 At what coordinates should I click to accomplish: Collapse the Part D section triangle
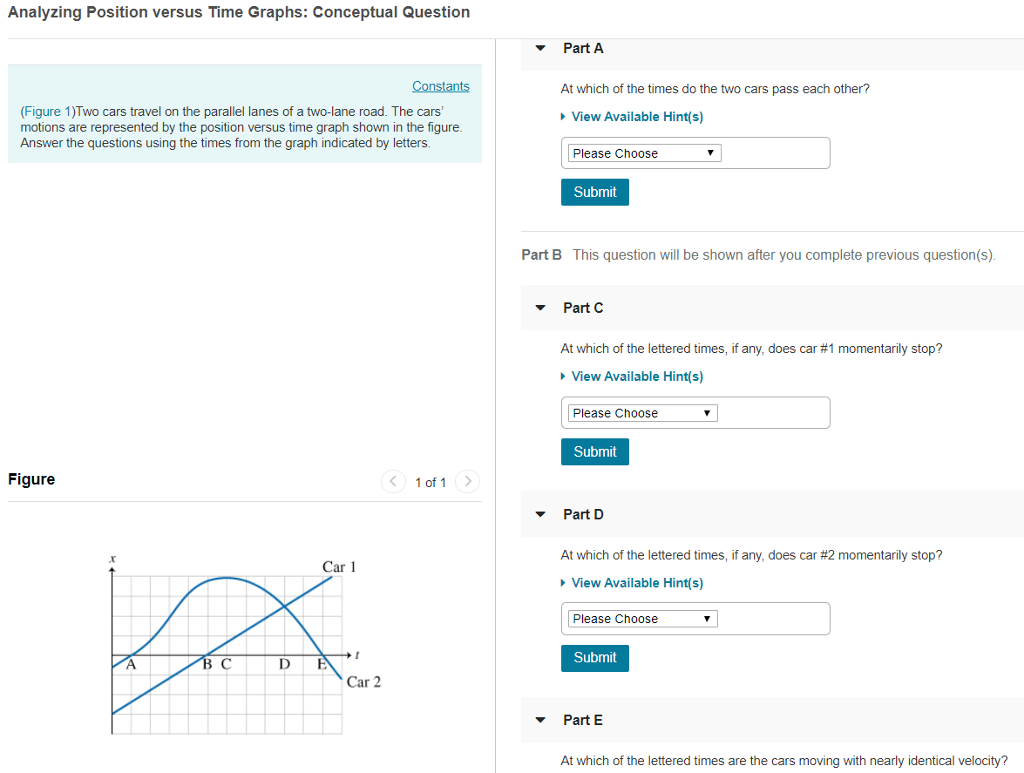pyautogui.click(x=539, y=514)
